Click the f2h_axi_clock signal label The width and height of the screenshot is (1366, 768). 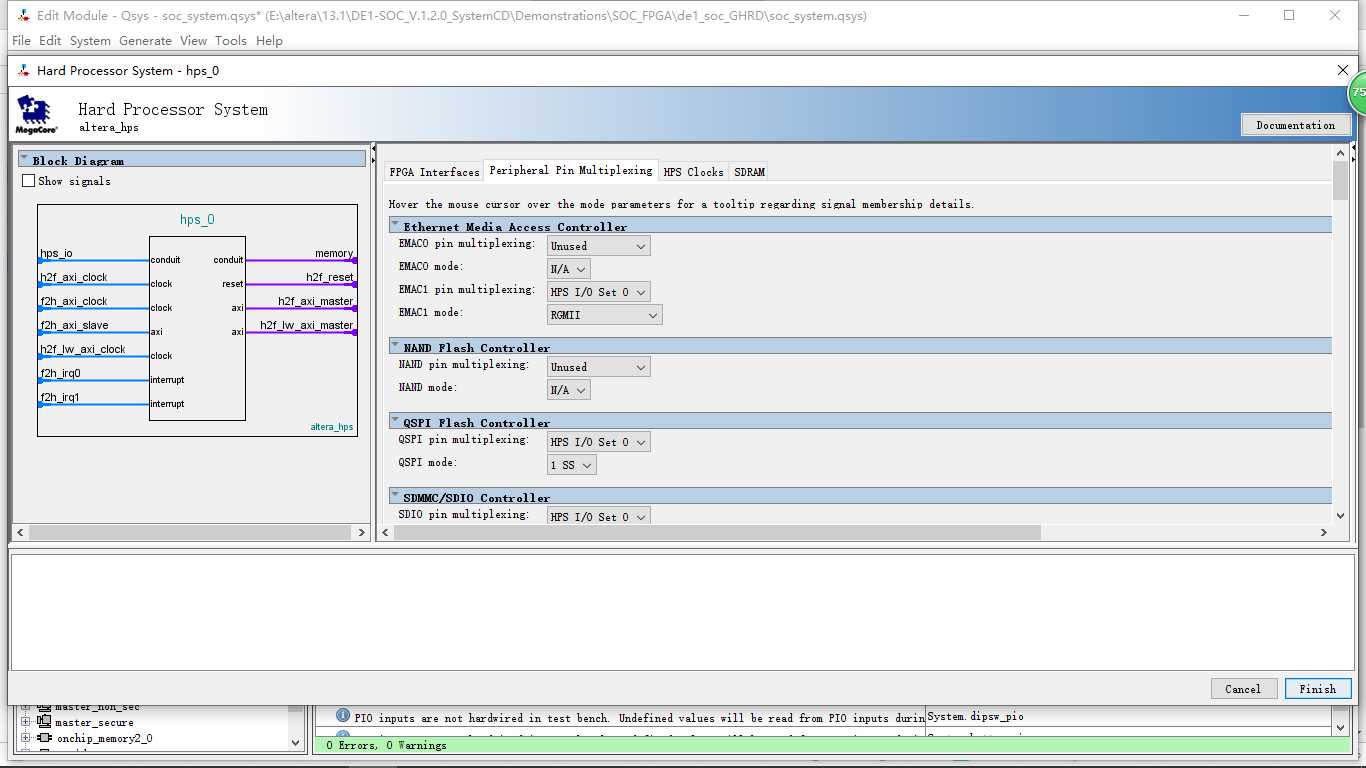[74, 301]
